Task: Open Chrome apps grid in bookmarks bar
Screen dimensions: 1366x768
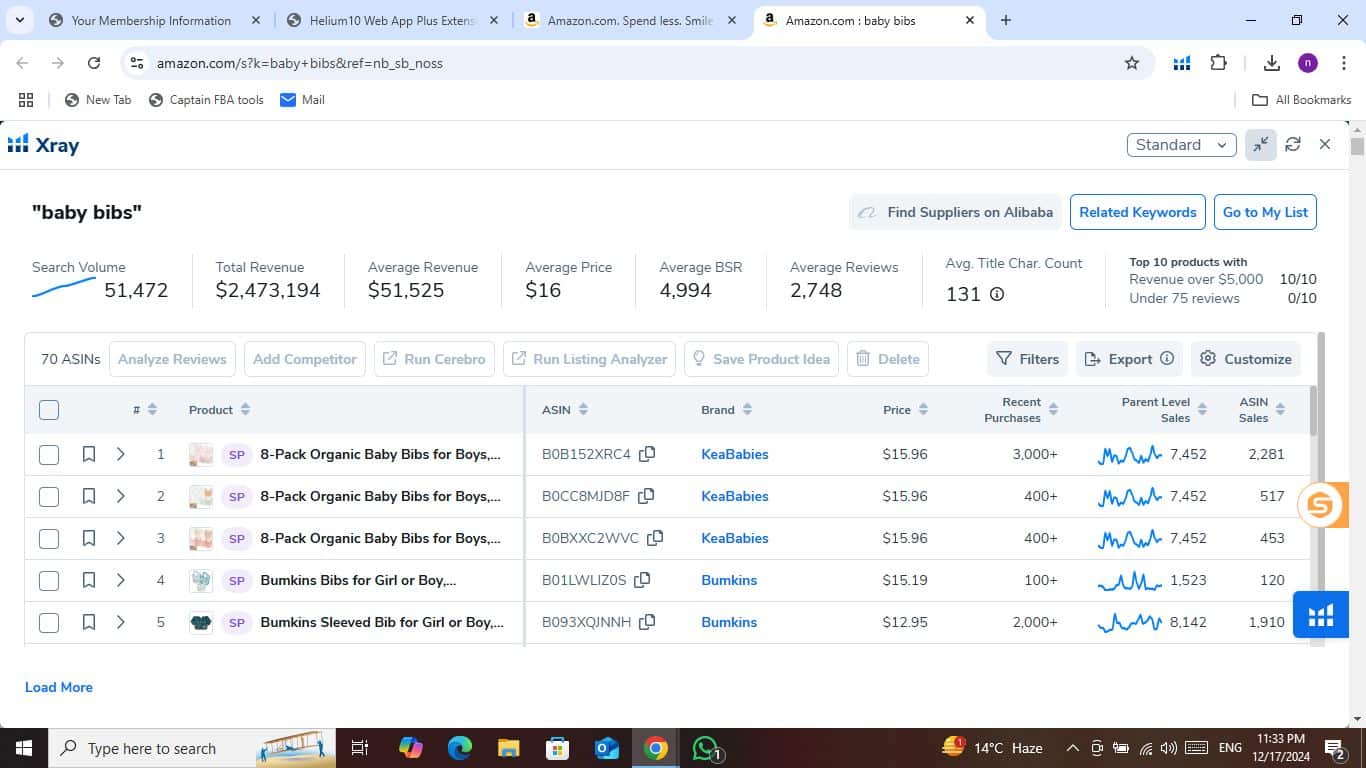Action: pos(26,100)
